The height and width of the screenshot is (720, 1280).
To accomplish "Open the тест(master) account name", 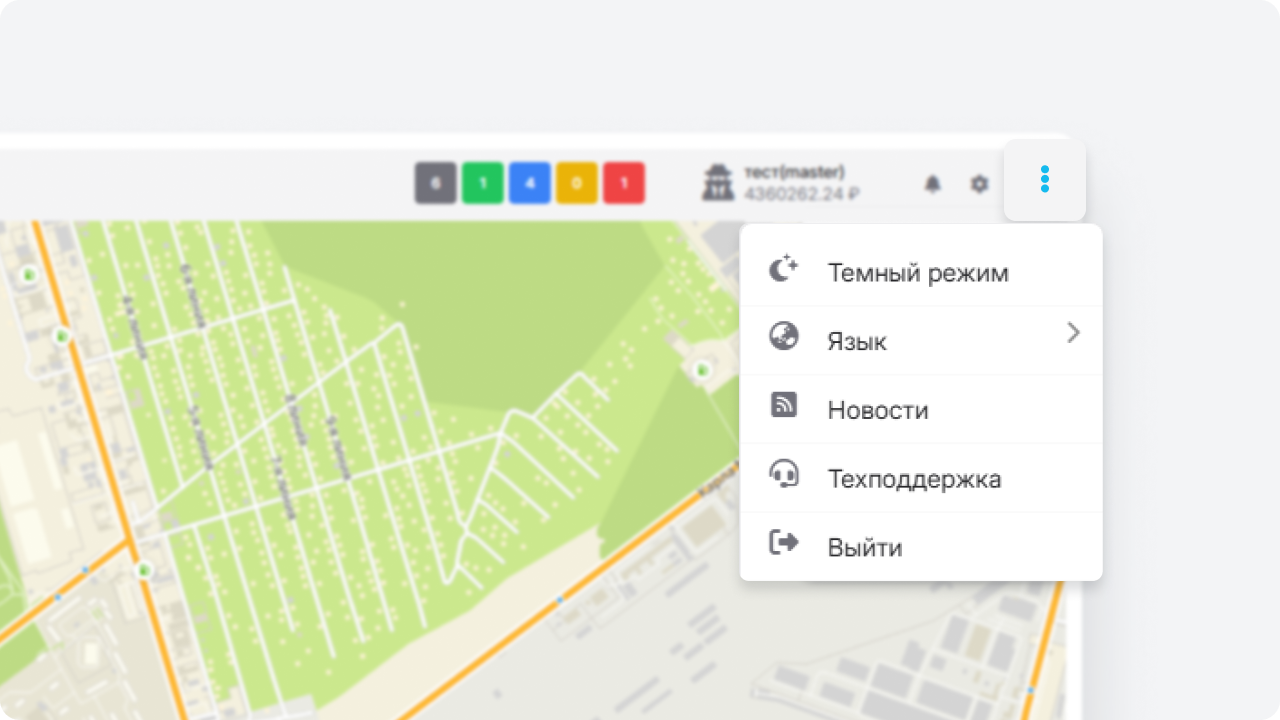I will (x=794, y=172).
